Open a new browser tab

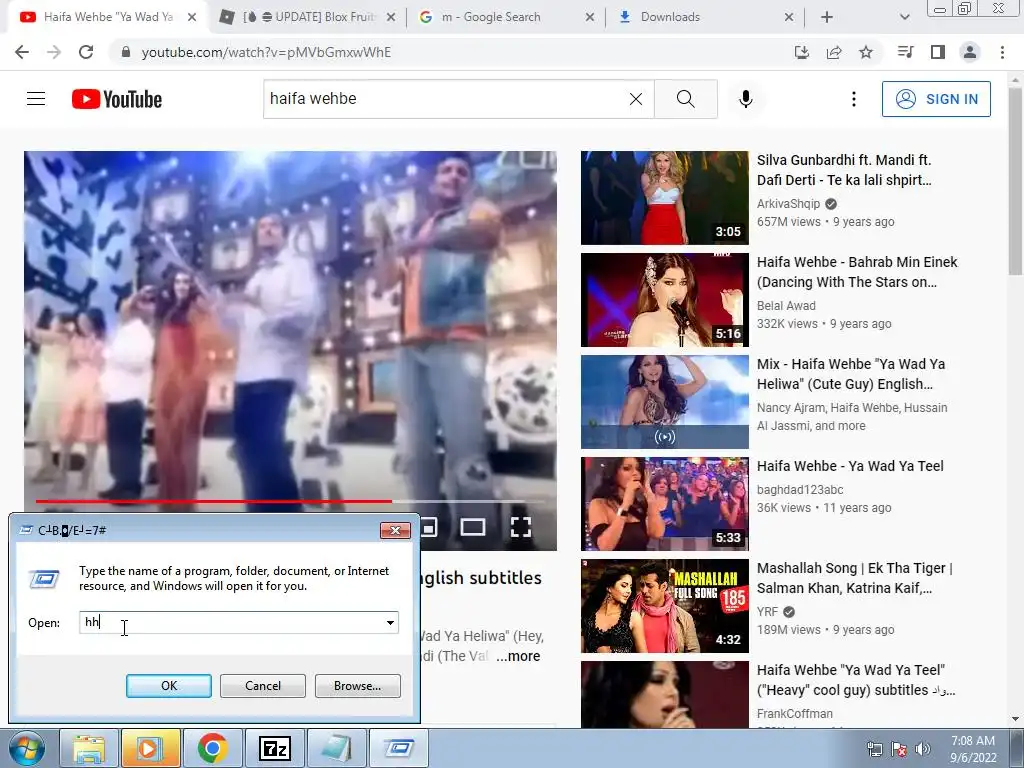827,17
